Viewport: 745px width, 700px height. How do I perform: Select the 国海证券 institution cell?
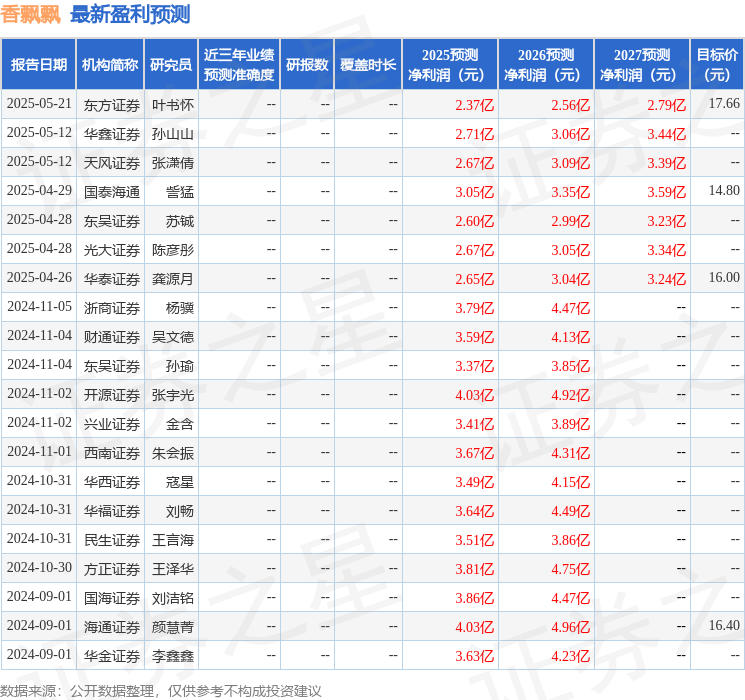[112, 598]
